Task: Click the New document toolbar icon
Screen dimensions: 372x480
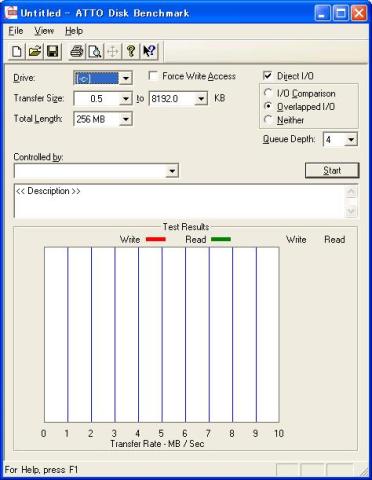Action: coord(17,52)
